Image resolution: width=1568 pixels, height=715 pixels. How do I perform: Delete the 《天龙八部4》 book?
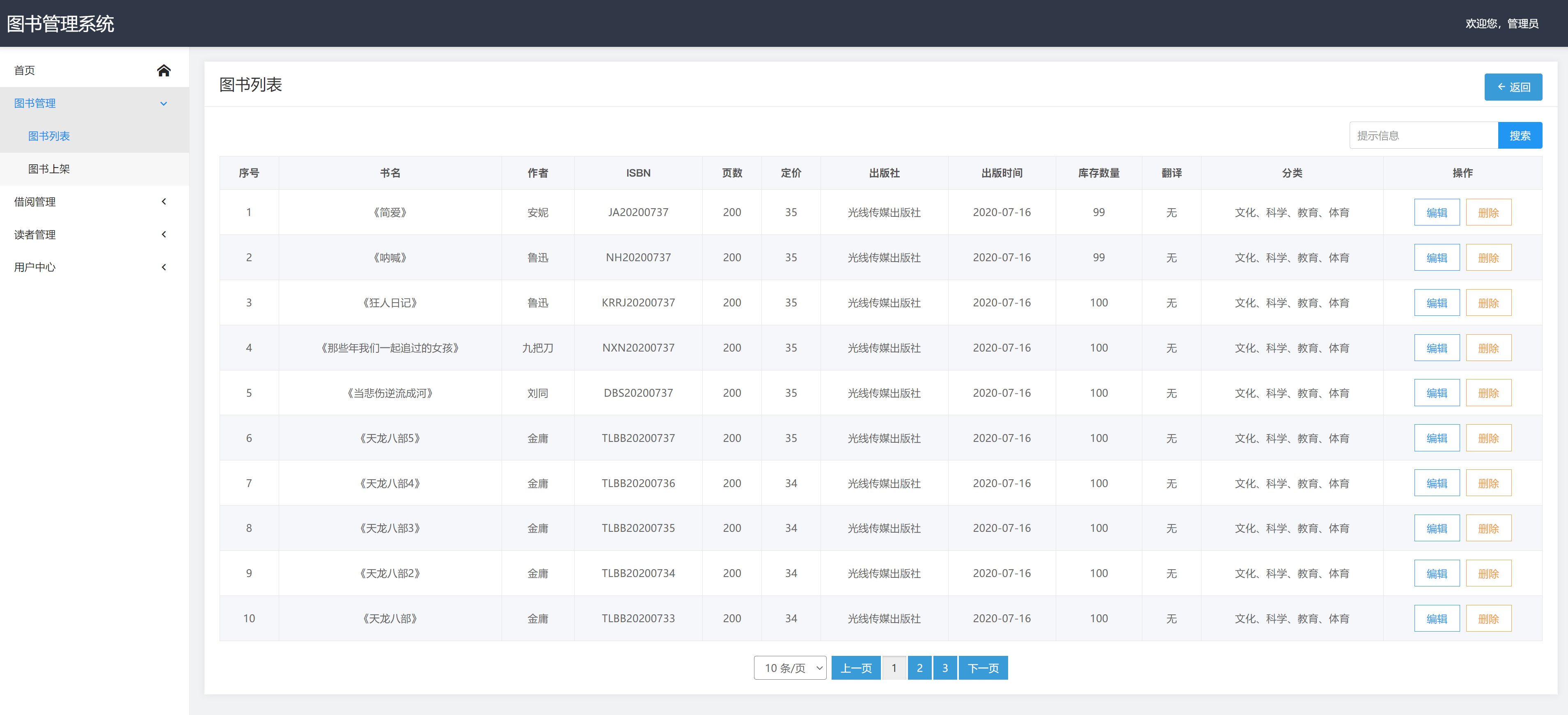pyautogui.click(x=1488, y=483)
